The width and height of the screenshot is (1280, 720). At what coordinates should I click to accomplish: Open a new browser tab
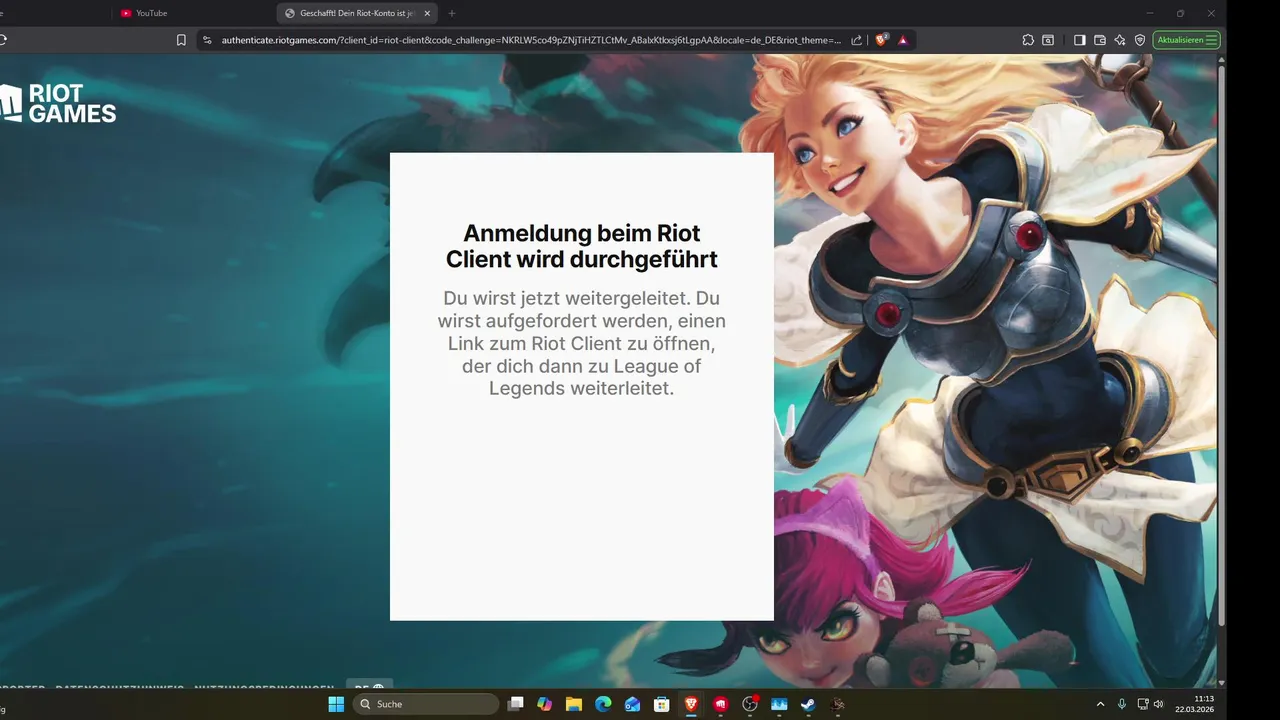click(x=452, y=13)
